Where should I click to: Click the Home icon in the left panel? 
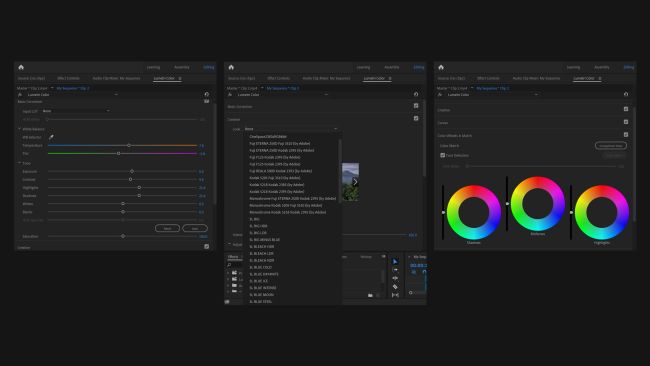tap(21, 67)
